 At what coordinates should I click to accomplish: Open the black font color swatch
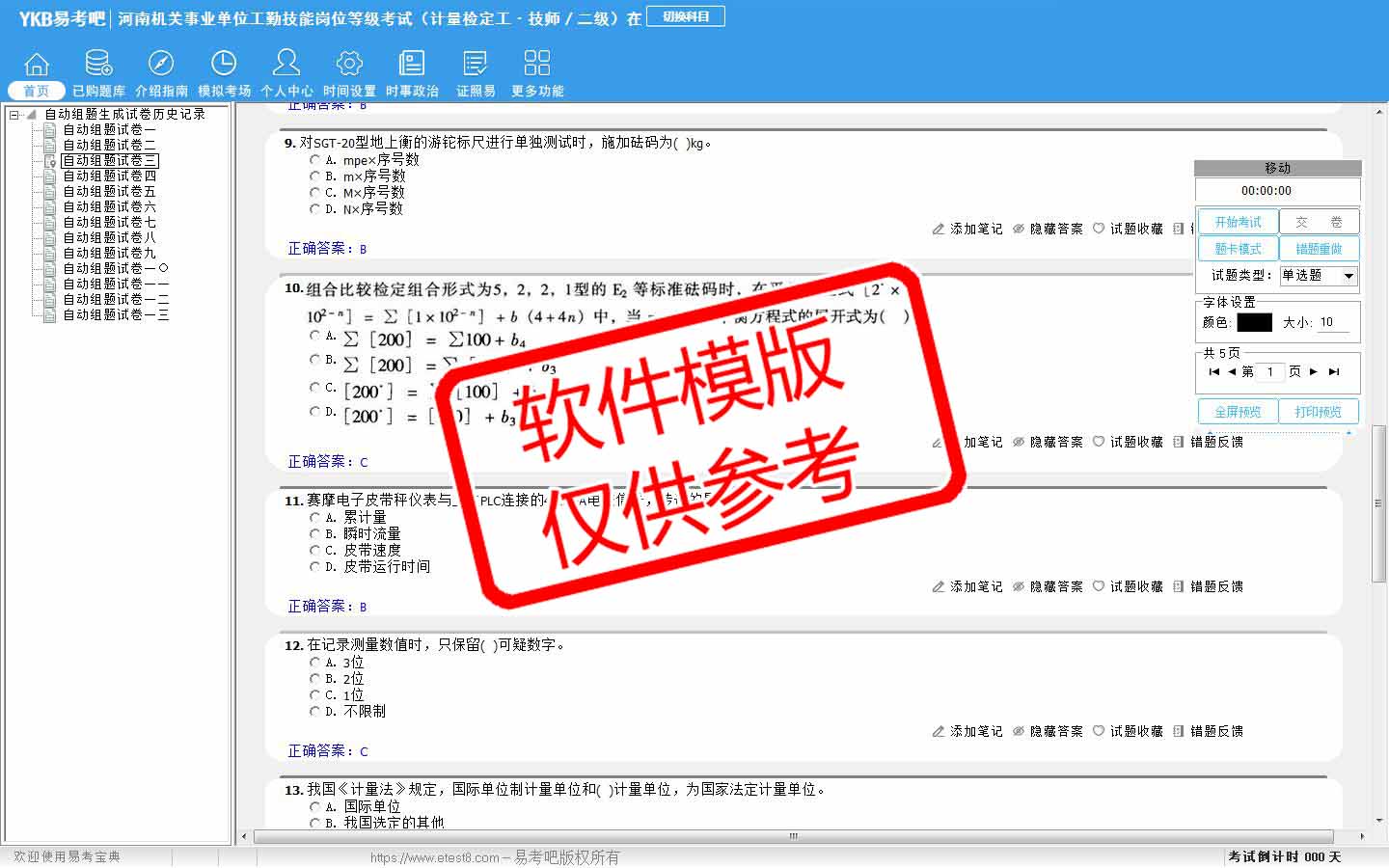[x=1254, y=323]
